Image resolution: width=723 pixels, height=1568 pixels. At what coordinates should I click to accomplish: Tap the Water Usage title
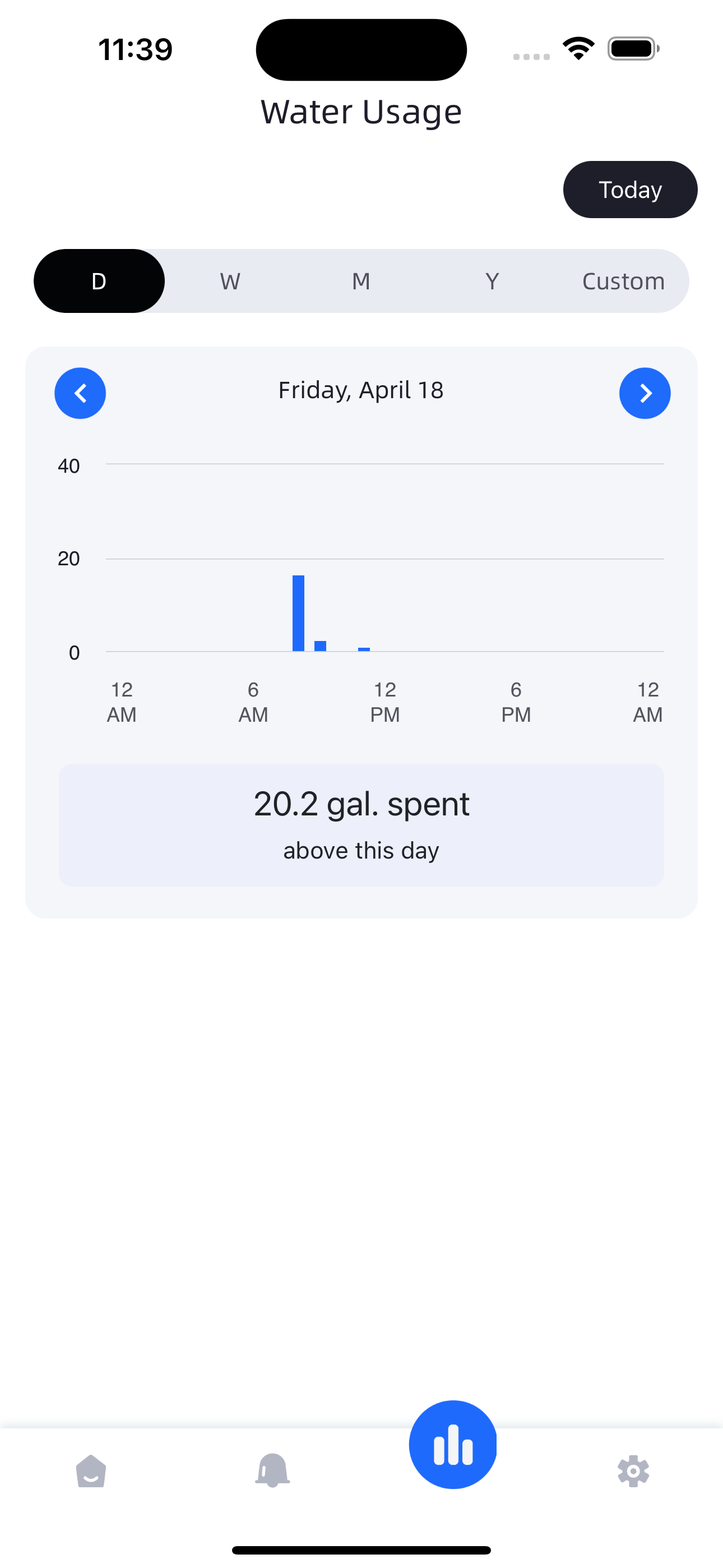click(x=361, y=112)
